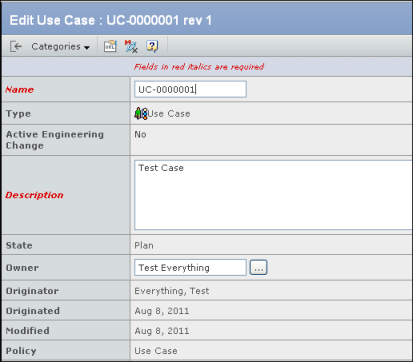Click the State value Plan
413x362 pixels.
coord(144,245)
